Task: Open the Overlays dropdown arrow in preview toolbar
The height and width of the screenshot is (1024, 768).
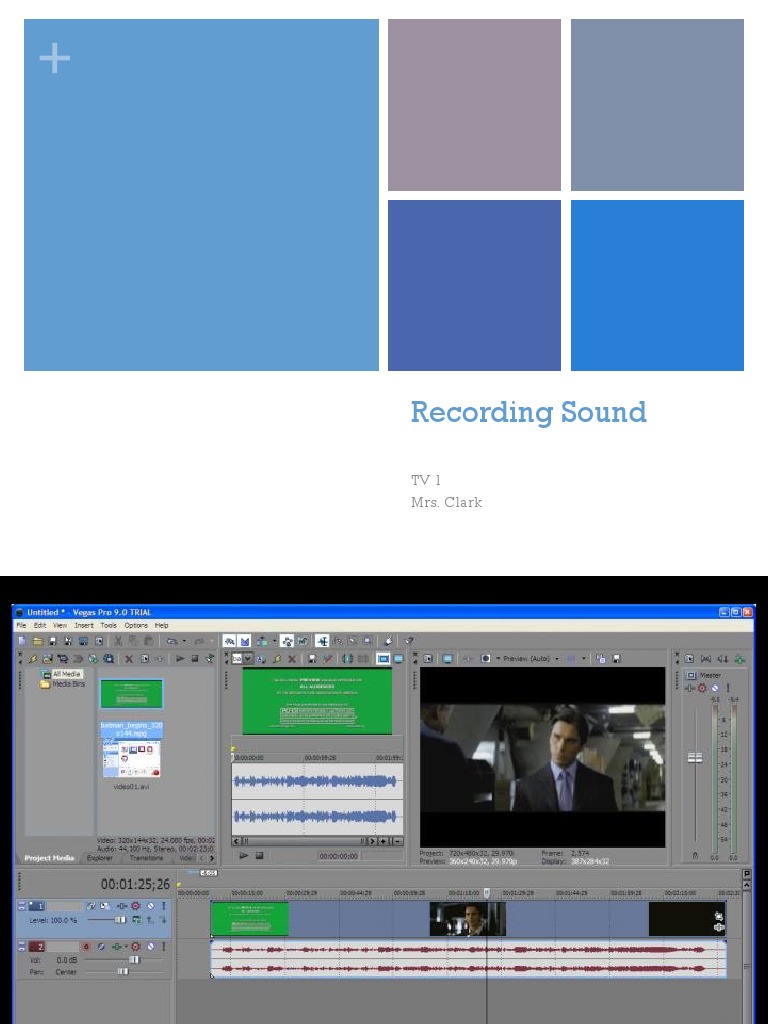Action: (x=584, y=658)
